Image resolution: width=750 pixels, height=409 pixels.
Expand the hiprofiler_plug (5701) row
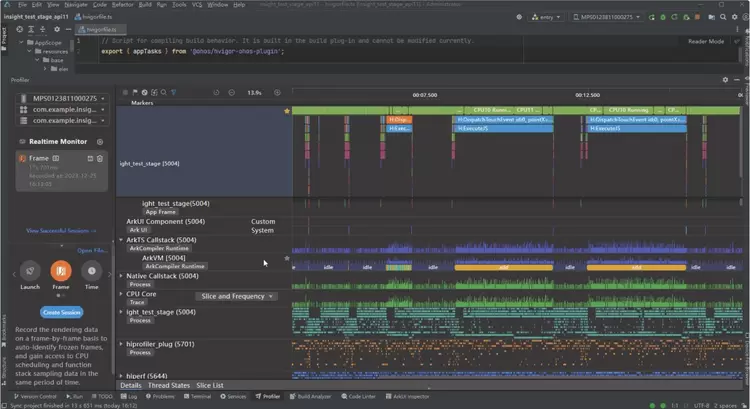122,344
